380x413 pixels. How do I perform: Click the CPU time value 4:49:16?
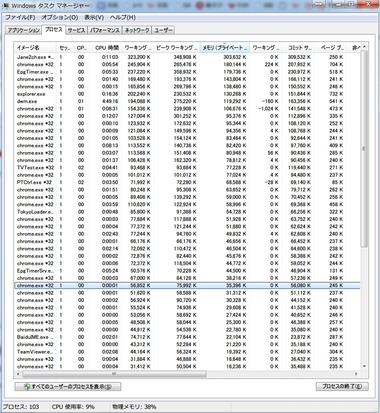click(110, 101)
